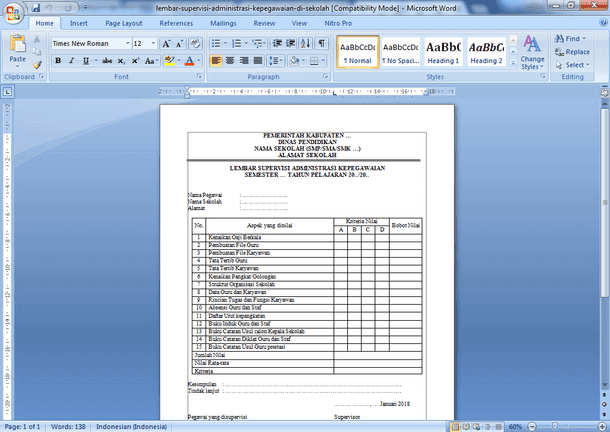Switch to Print Layout view in status bar
The image size is (610, 432).
pos(455,427)
